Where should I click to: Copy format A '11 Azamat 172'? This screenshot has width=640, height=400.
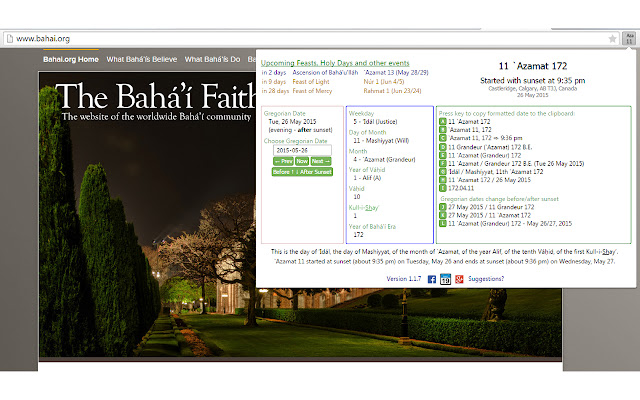click(442, 122)
